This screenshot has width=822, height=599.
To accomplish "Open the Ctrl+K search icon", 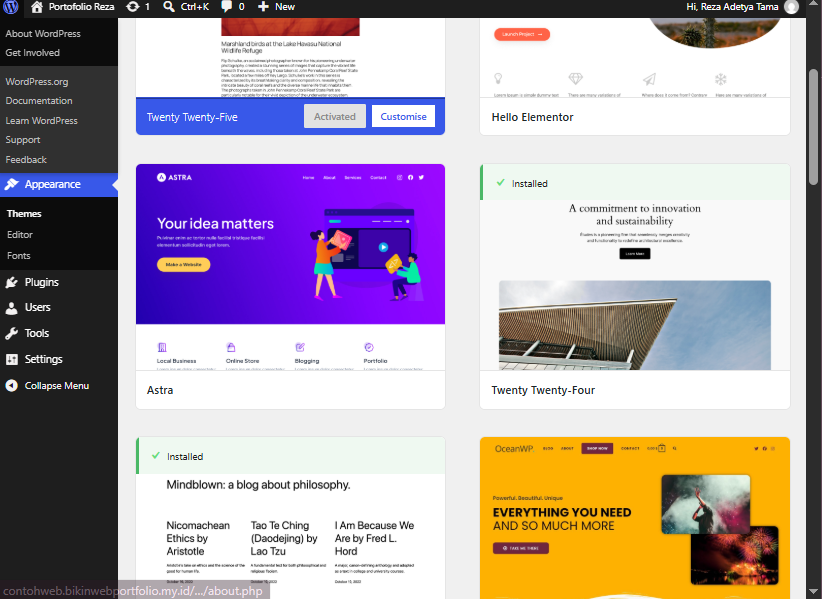I will pos(168,7).
